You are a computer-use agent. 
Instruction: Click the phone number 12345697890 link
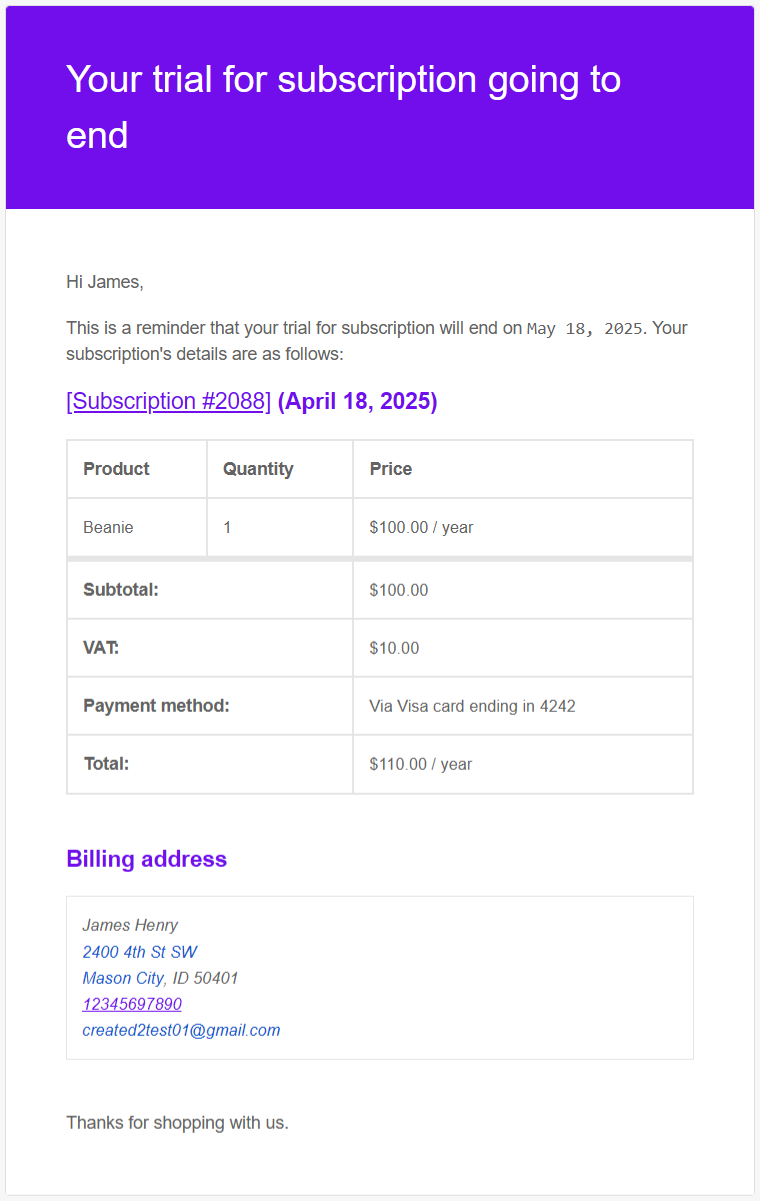tap(132, 1004)
